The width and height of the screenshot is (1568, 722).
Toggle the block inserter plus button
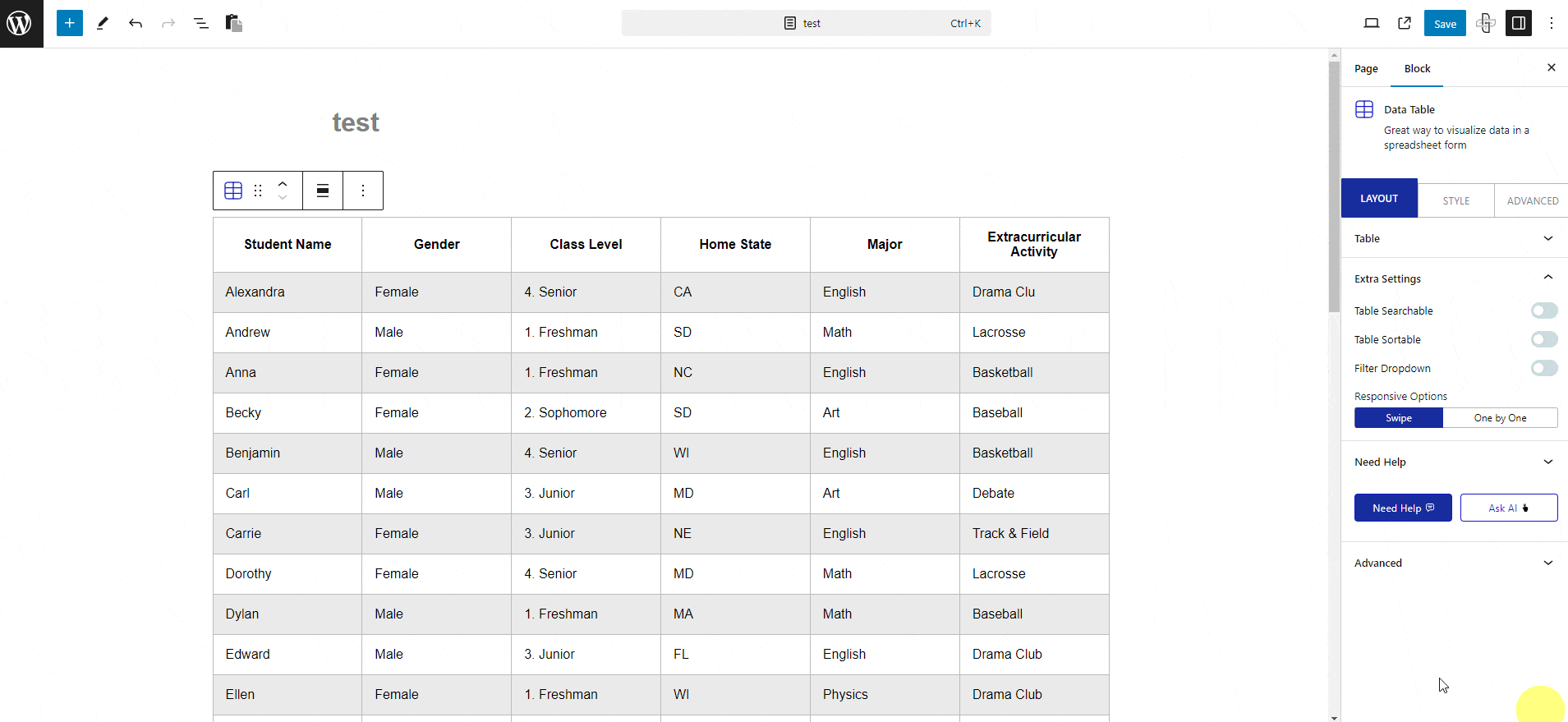point(70,23)
